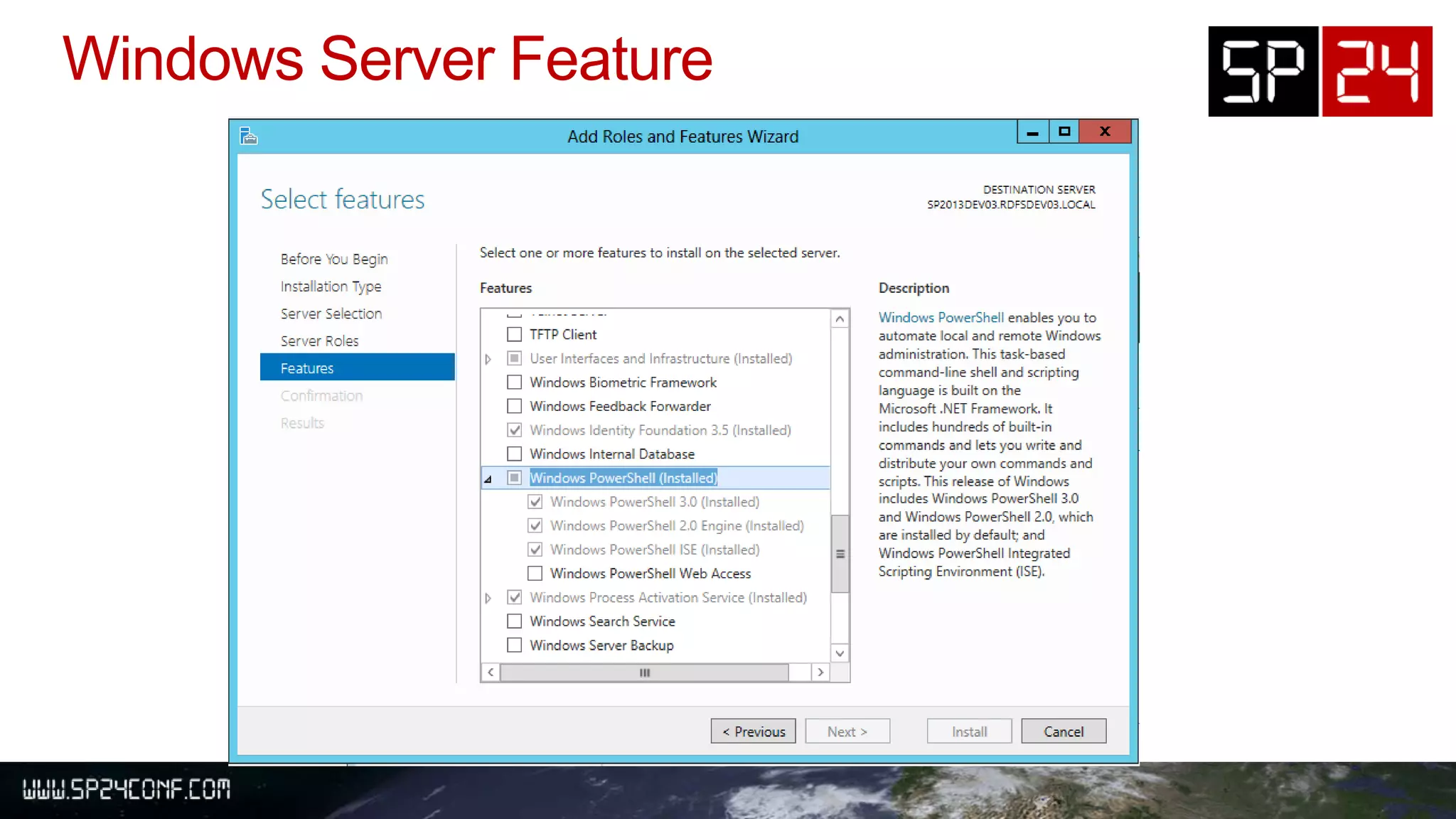Expand User Interfaces and Infrastructure node
Screen dimensions: 1456x819
point(488,359)
